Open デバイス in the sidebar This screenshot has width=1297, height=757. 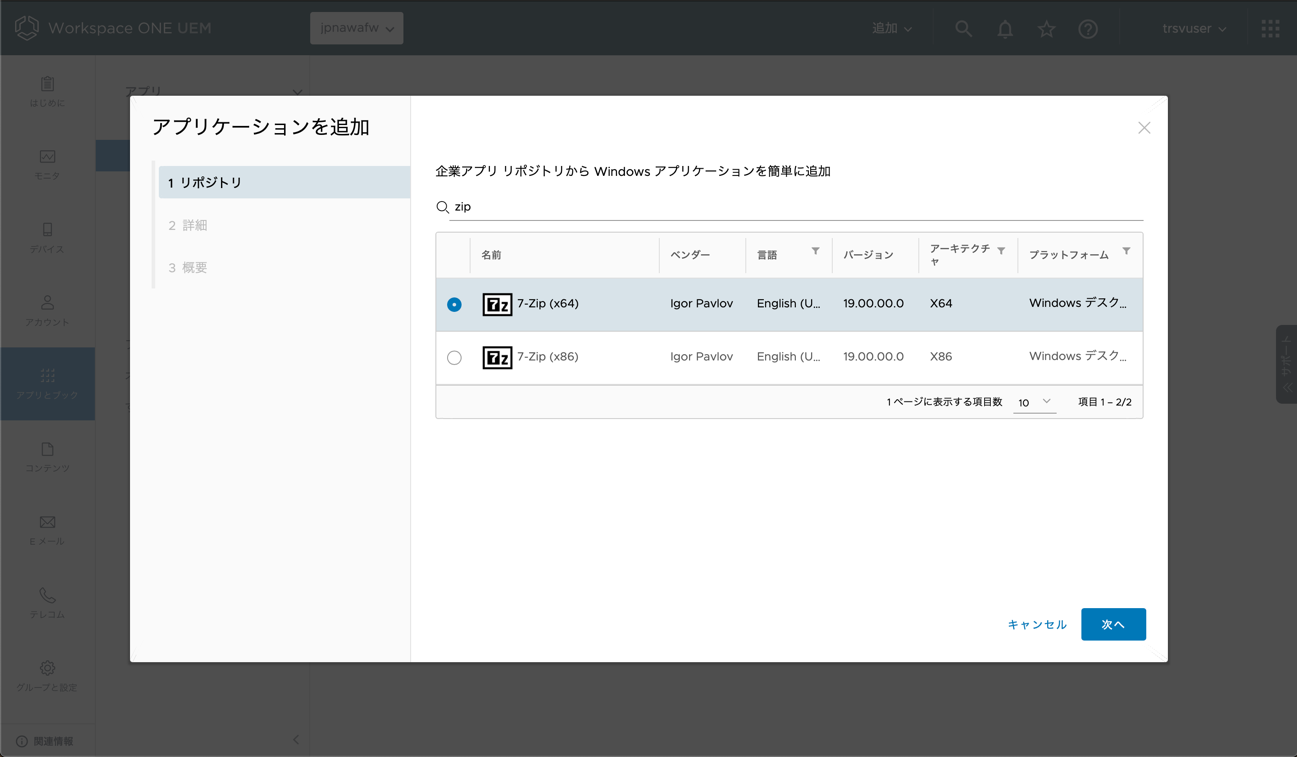[x=47, y=238]
